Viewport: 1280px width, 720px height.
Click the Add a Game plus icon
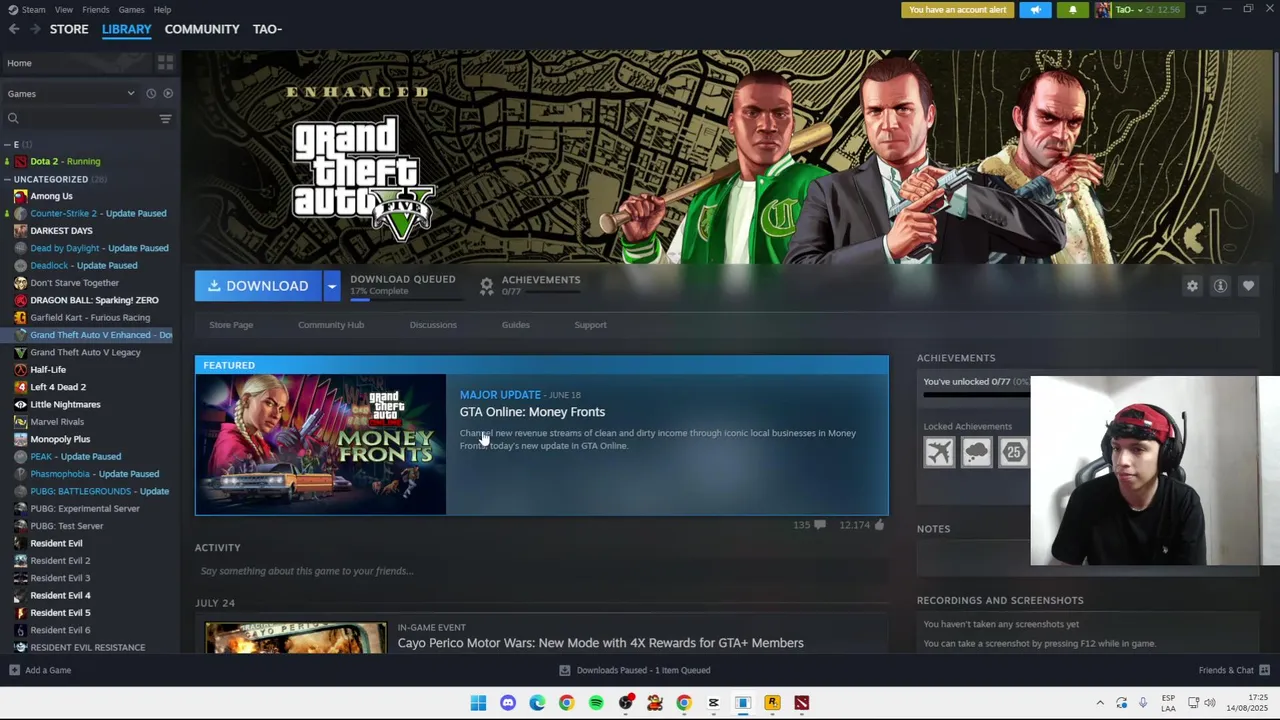[14, 670]
